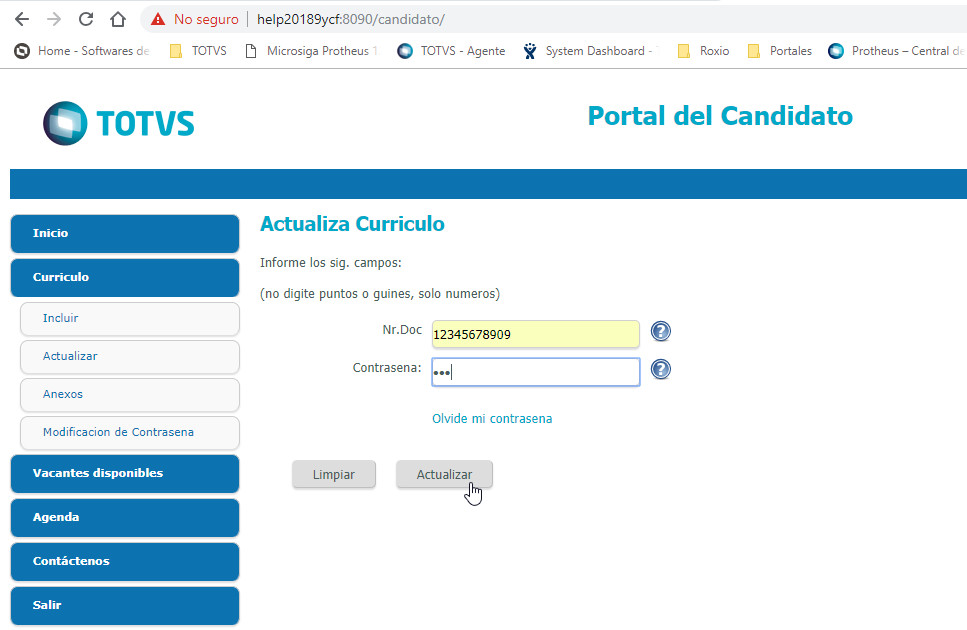Click the 'Olvide mi contrasena' link

tap(492, 419)
